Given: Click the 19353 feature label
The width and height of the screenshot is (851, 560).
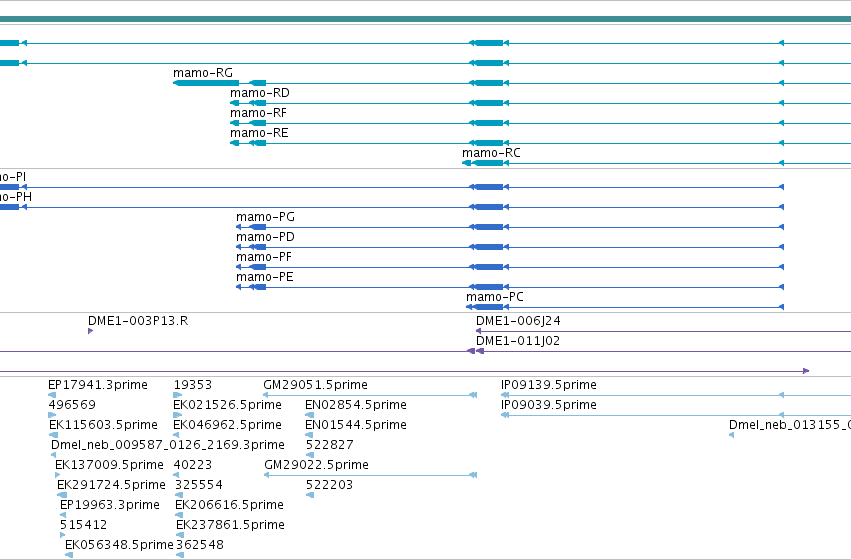Looking at the screenshot, I should [x=193, y=385].
